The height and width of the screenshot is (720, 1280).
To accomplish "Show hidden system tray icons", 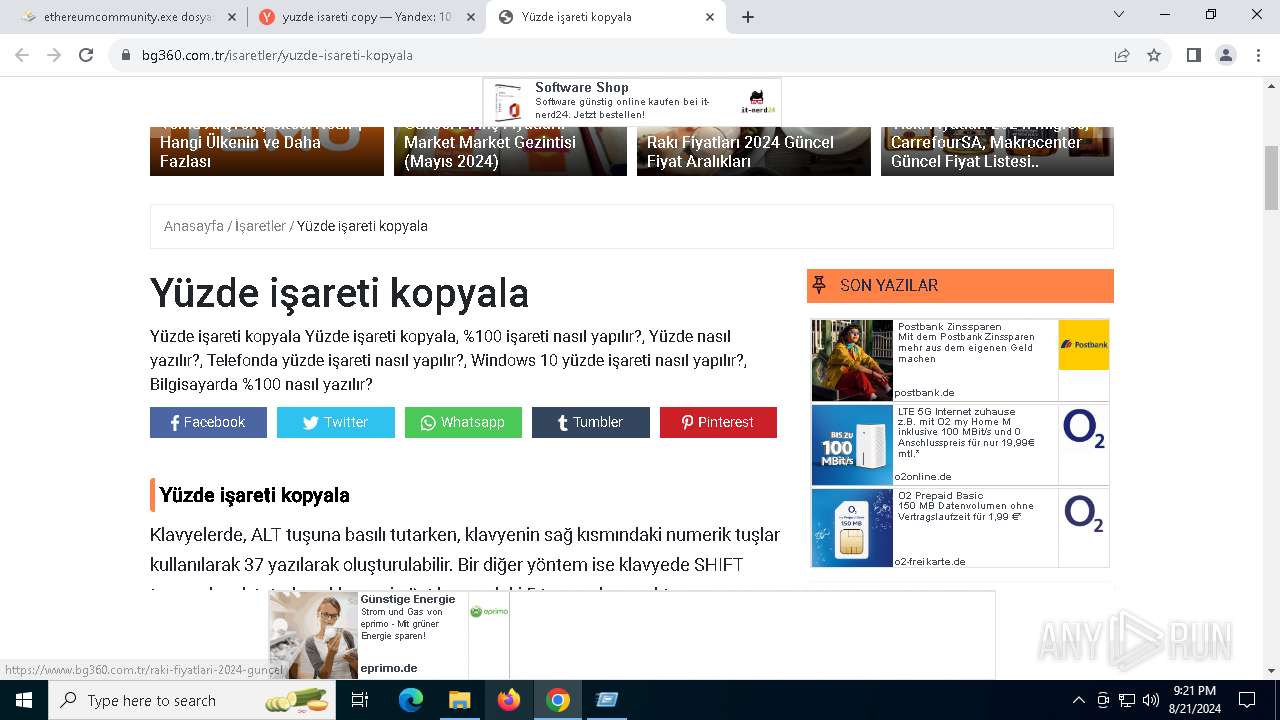I will [x=1078, y=700].
